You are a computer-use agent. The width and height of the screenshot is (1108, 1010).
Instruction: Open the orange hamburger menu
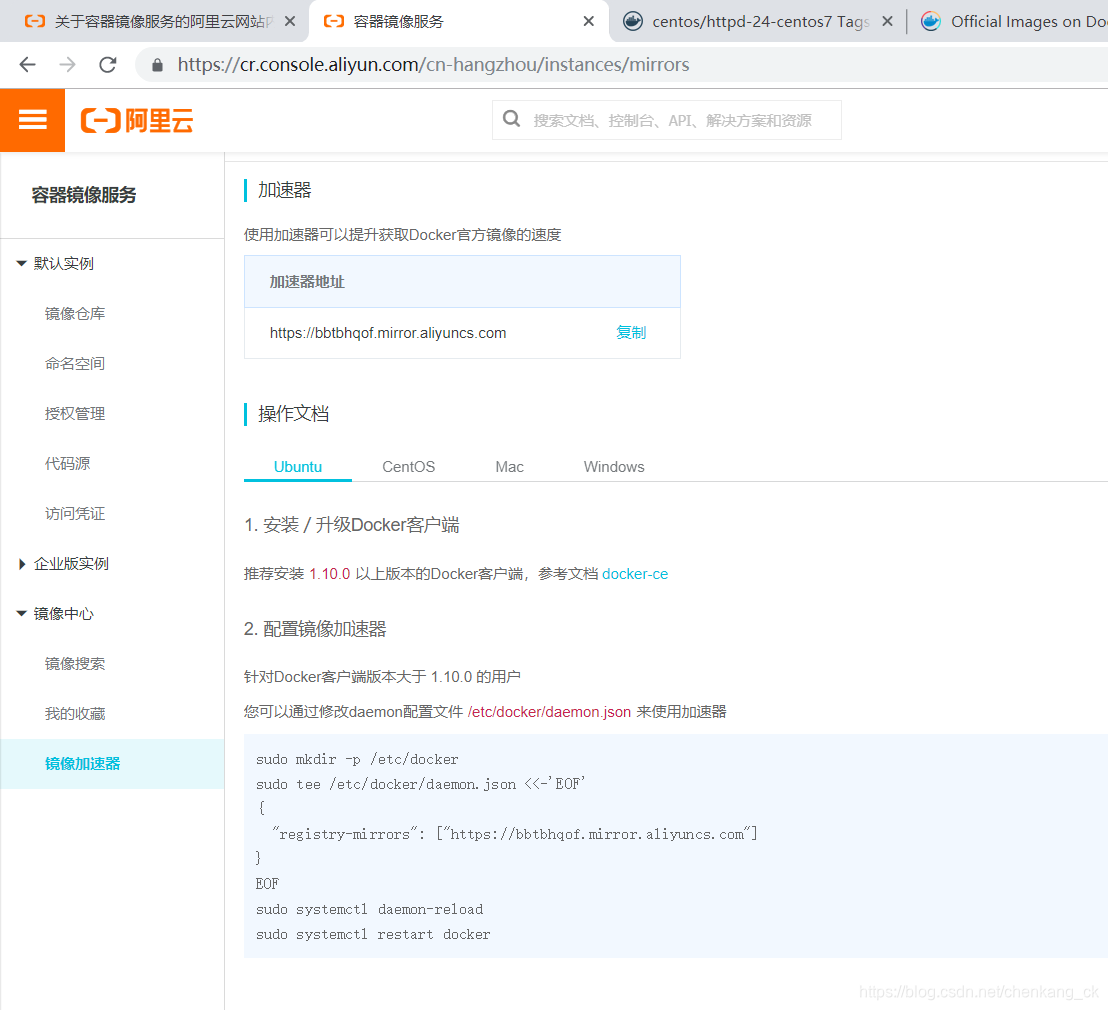(x=33, y=120)
